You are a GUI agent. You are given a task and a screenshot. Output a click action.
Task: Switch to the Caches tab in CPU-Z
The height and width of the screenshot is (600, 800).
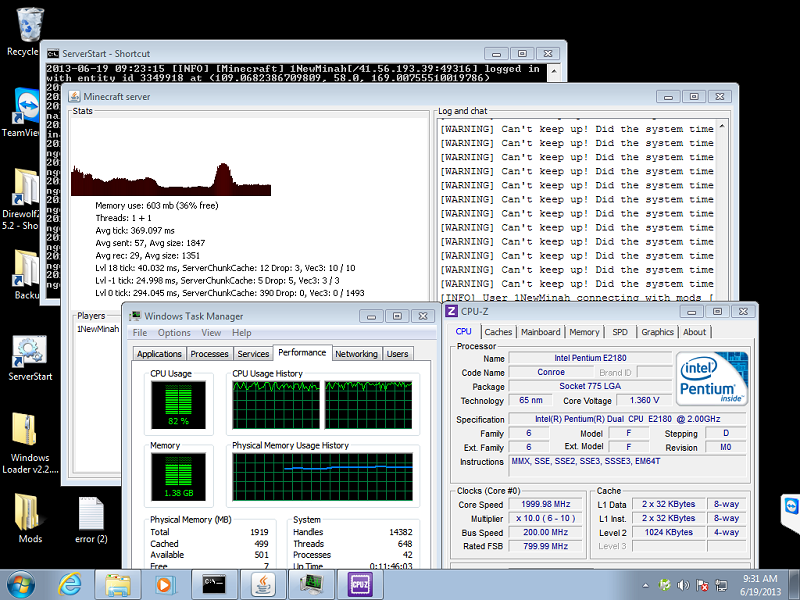[x=498, y=332]
